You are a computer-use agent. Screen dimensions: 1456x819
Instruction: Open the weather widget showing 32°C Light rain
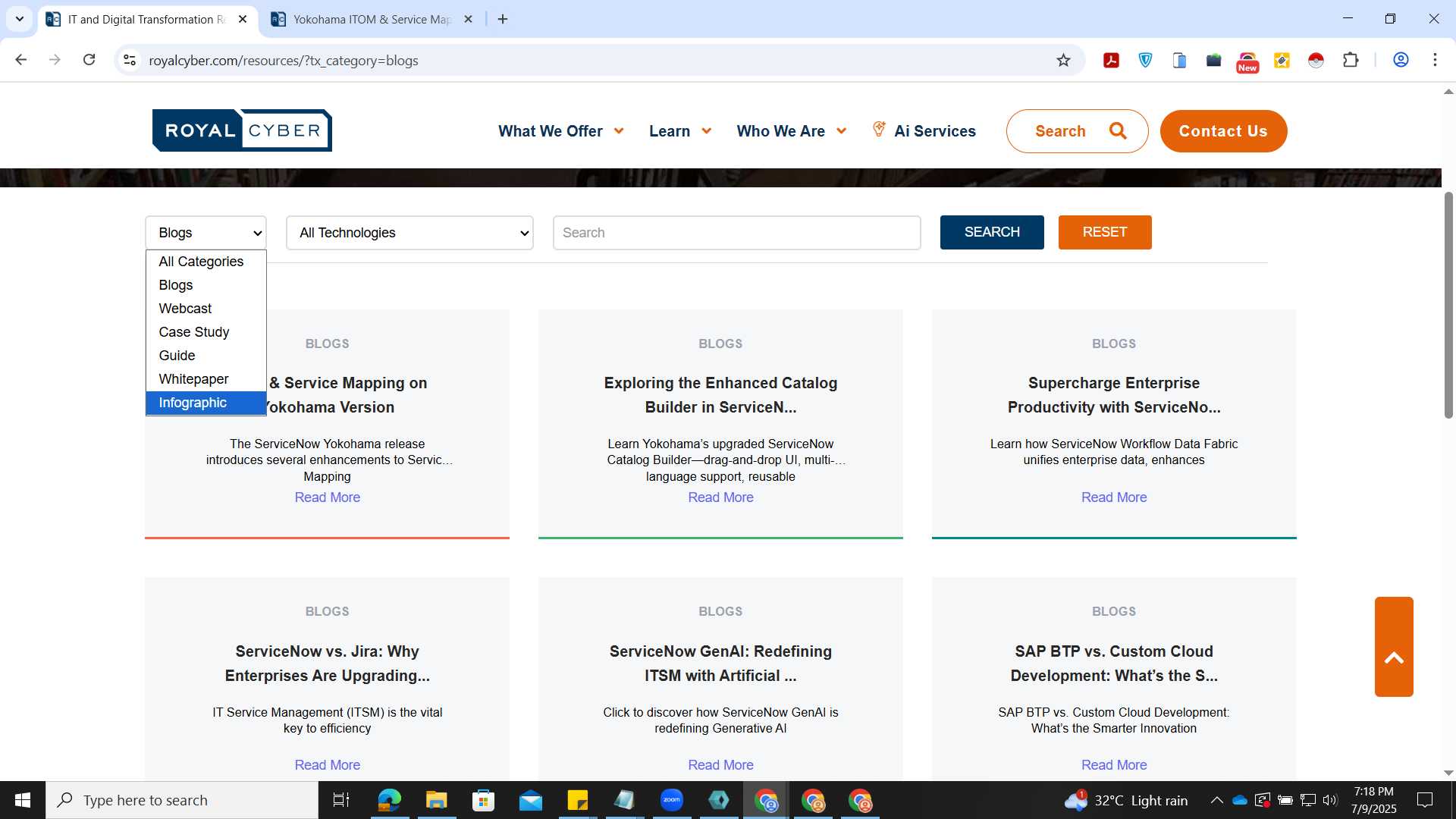(x=1125, y=800)
